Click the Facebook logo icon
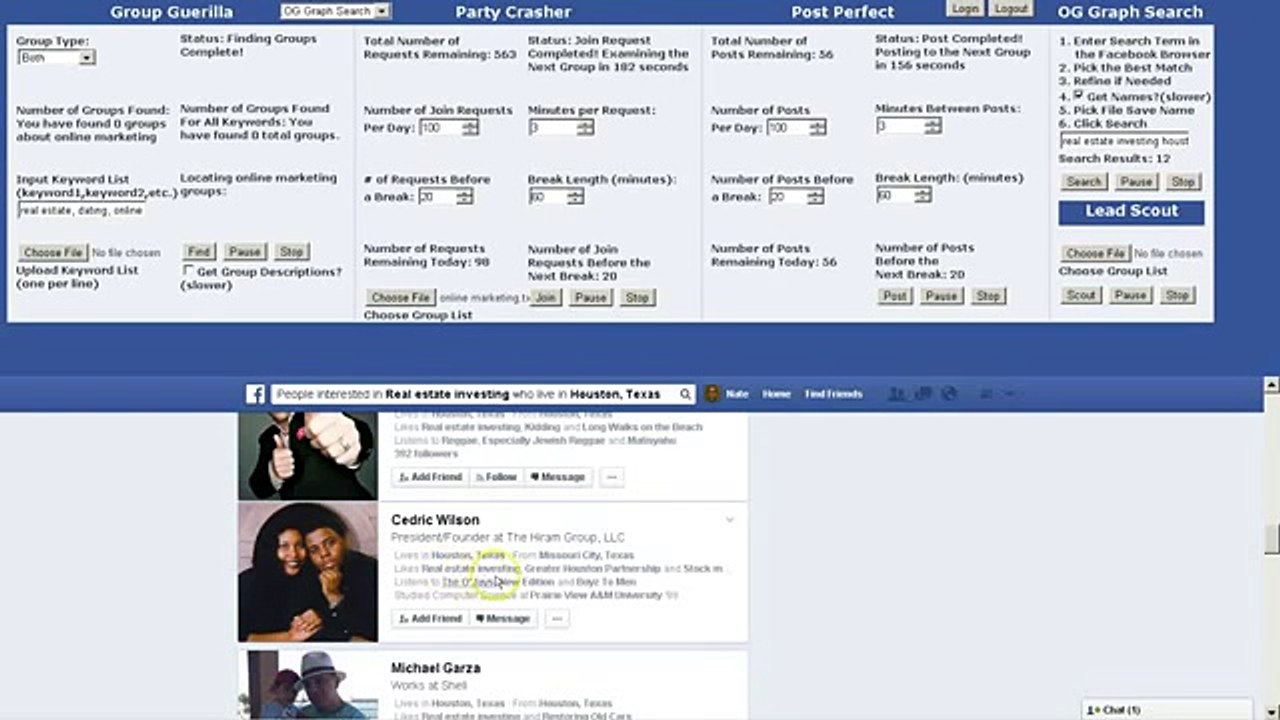Viewport: 1280px width, 720px height. pyautogui.click(x=256, y=394)
